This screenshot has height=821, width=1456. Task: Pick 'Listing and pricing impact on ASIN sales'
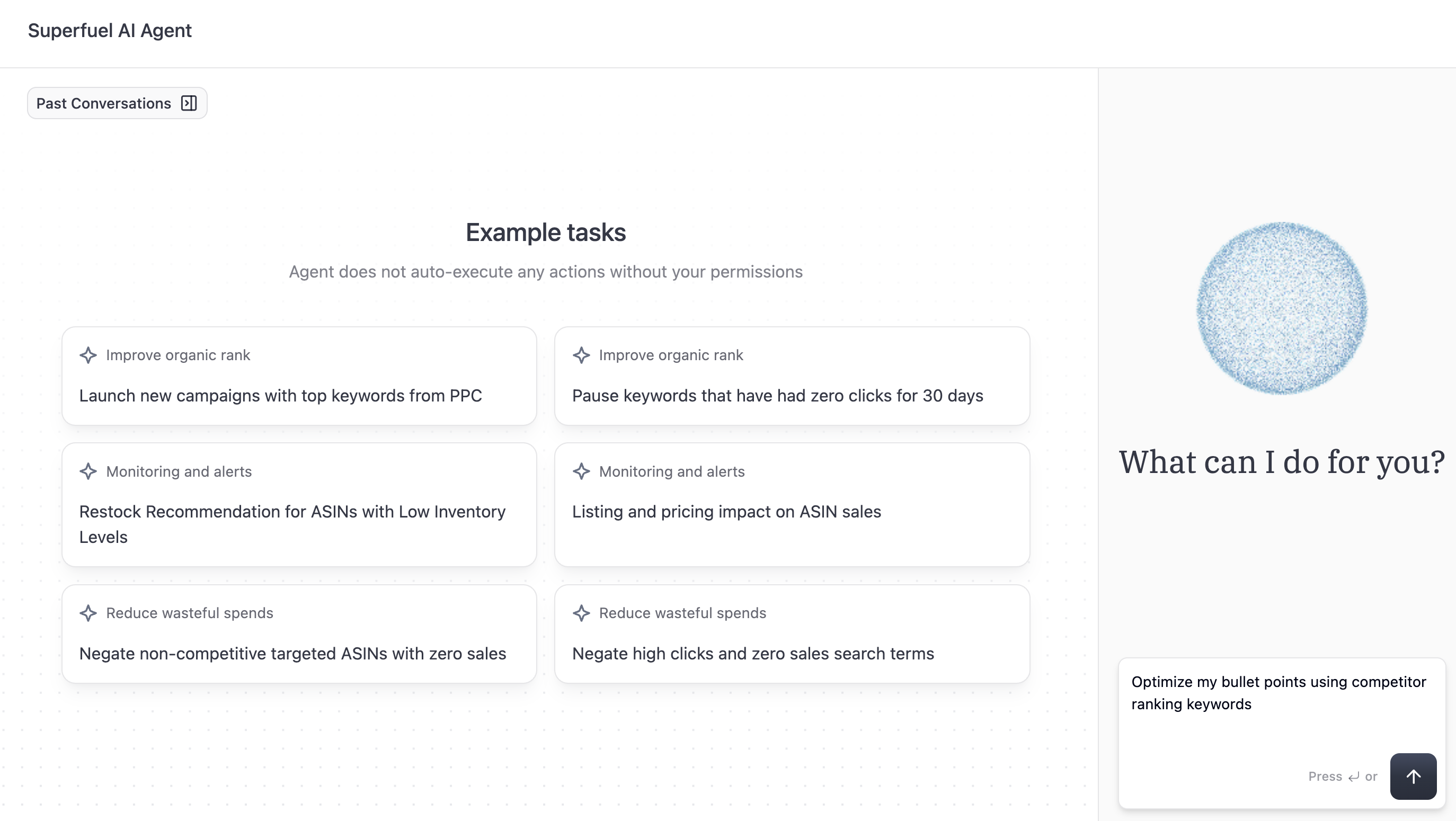click(x=726, y=511)
